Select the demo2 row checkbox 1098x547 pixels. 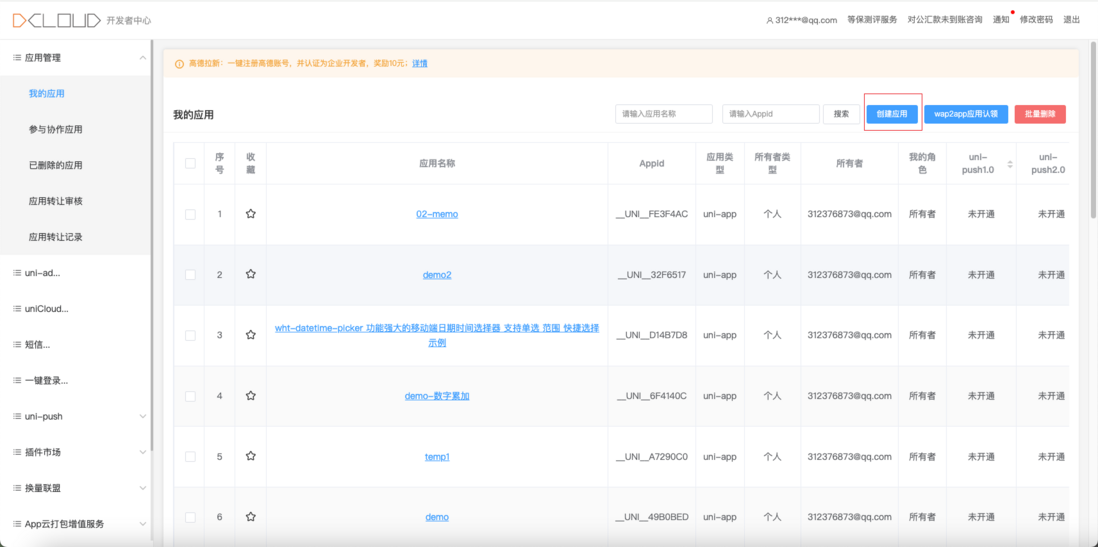tap(190, 275)
